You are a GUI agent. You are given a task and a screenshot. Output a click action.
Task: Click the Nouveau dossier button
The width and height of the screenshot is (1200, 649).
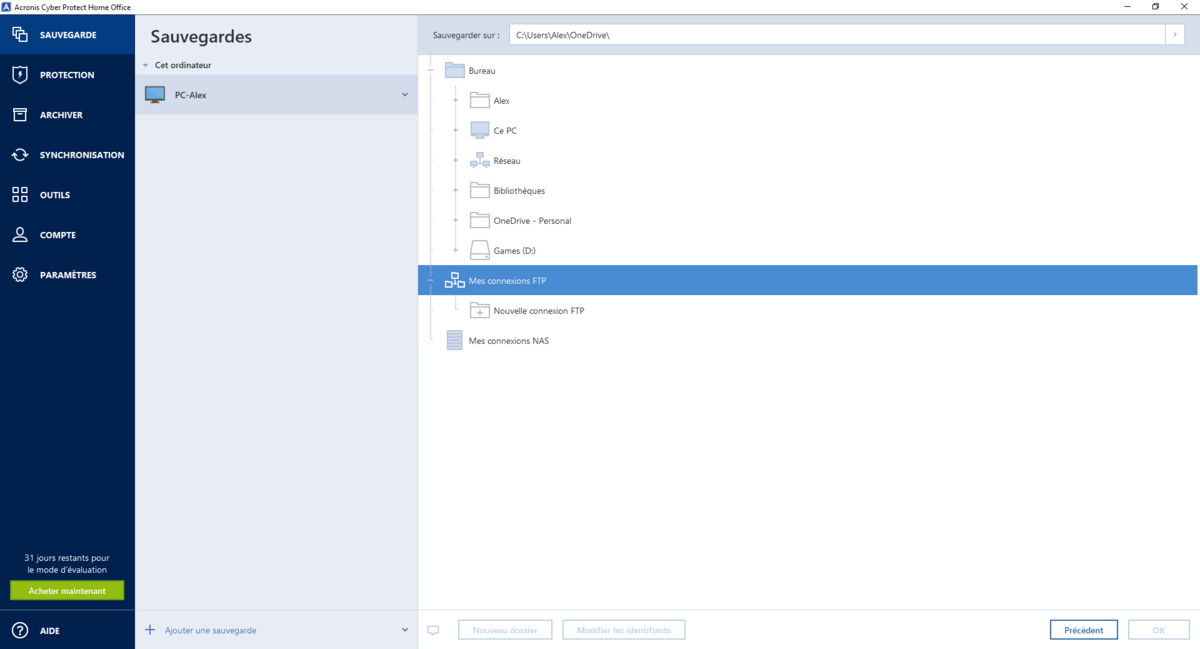point(505,630)
